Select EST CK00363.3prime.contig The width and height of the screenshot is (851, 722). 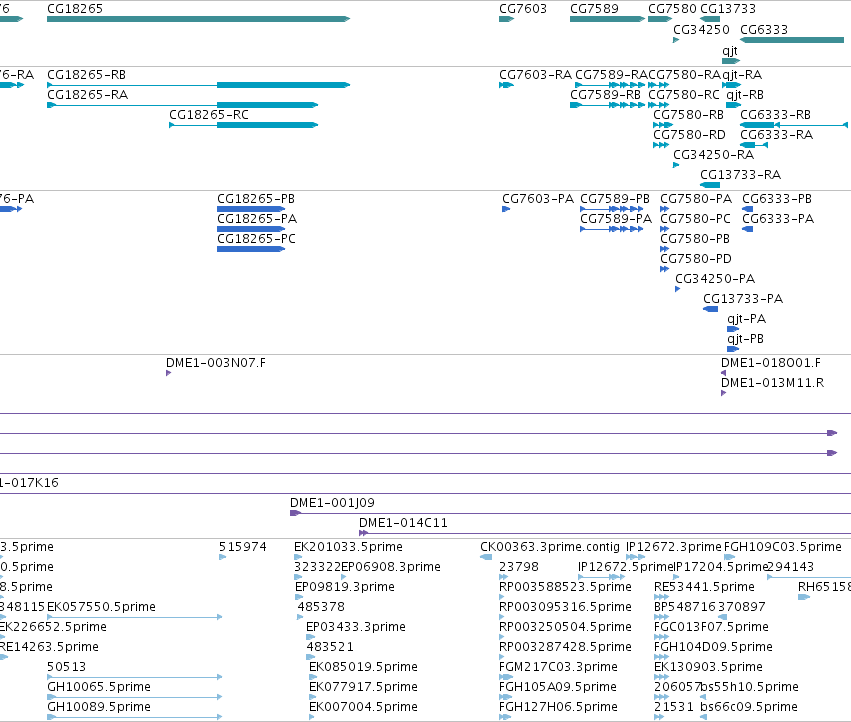486,558
